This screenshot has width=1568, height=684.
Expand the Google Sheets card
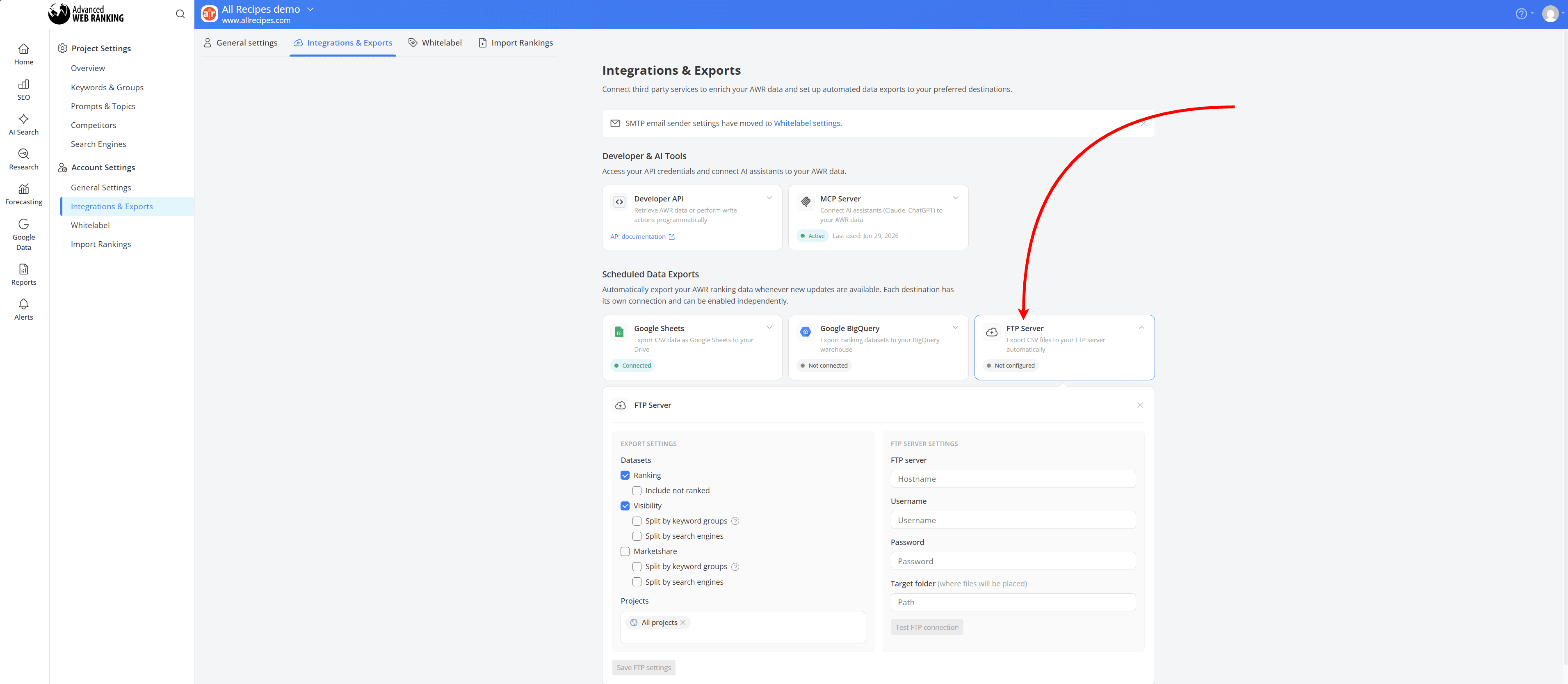[x=769, y=328]
